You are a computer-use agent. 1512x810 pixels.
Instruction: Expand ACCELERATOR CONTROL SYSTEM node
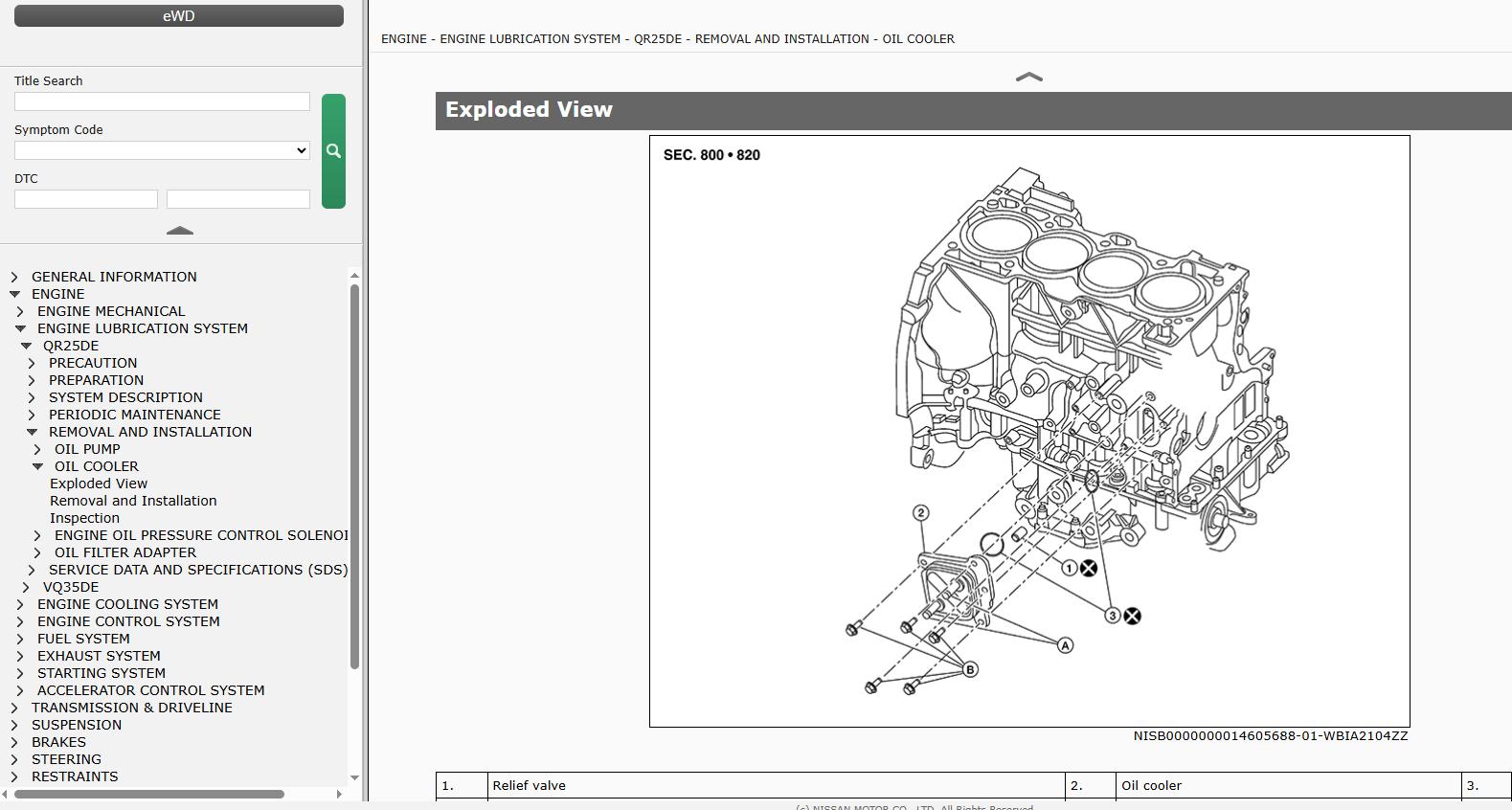20,690
